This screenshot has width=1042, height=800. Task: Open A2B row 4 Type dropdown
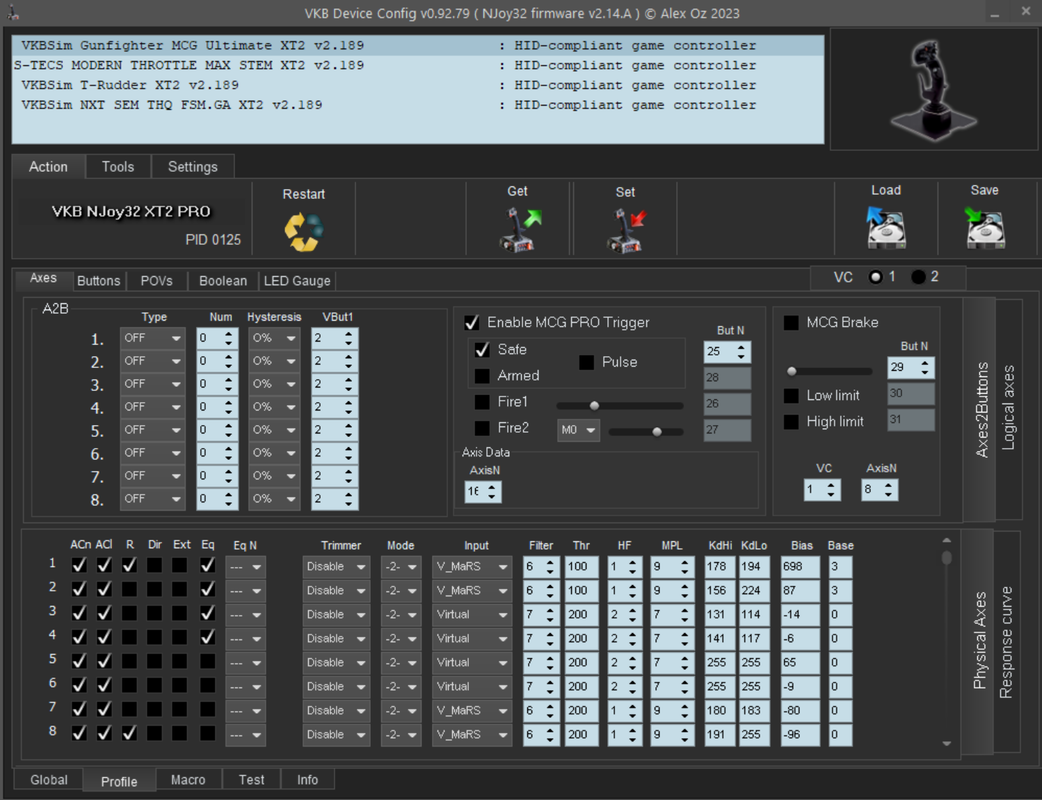[x=152, y=407]
